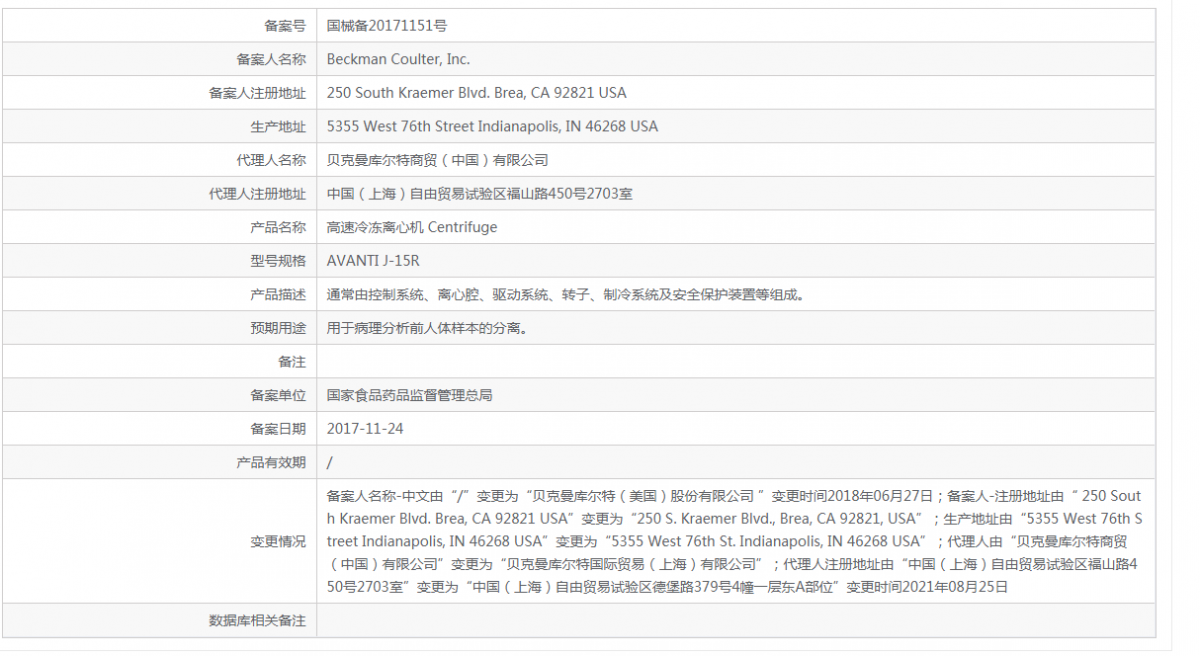Select the intended-use text 用于病理分析前人体样本的分离。
This screenshot has height=656, width=1200.
(427, 328)
